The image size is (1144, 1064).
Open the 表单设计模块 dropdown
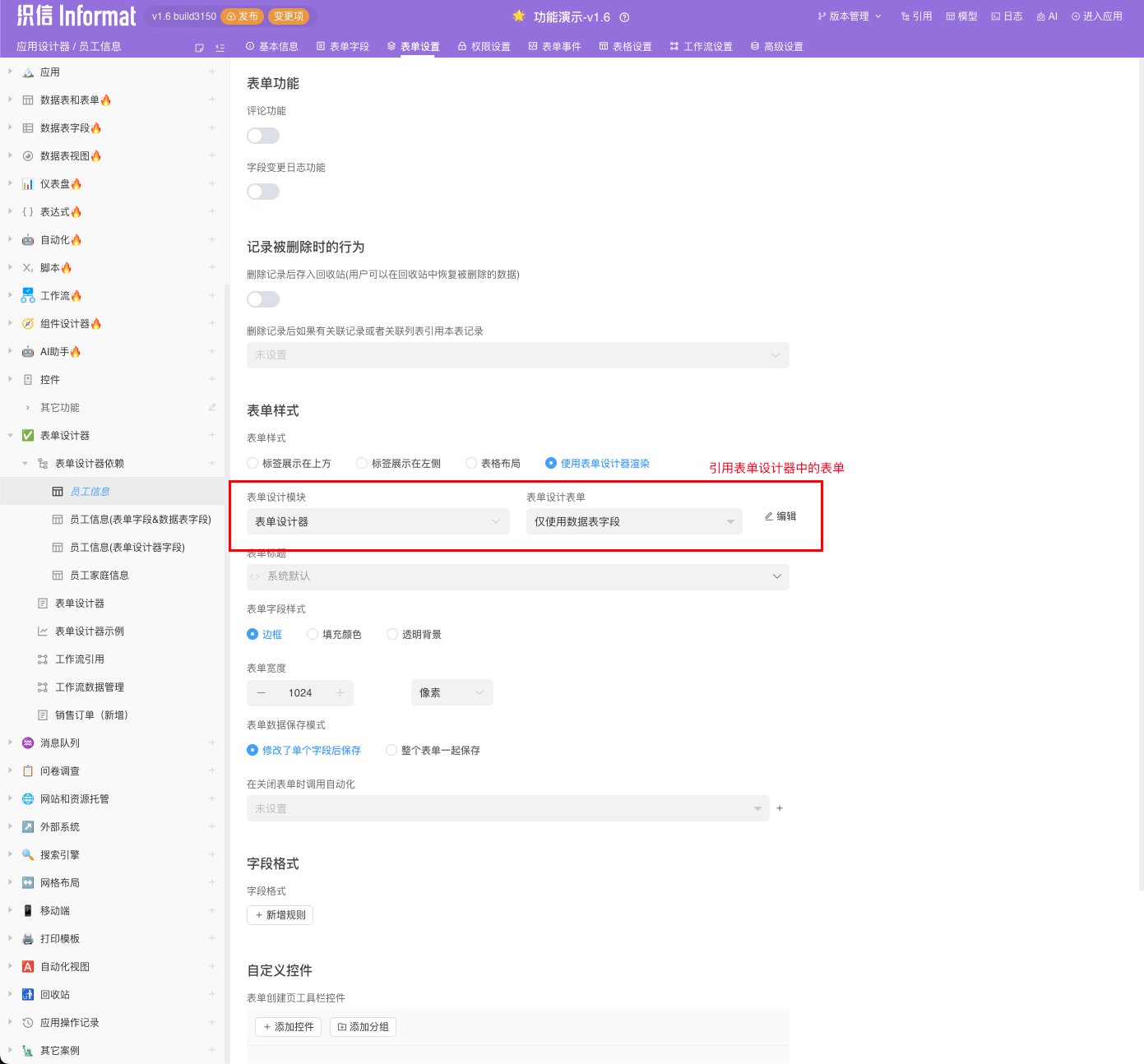[x=377, y=521]
